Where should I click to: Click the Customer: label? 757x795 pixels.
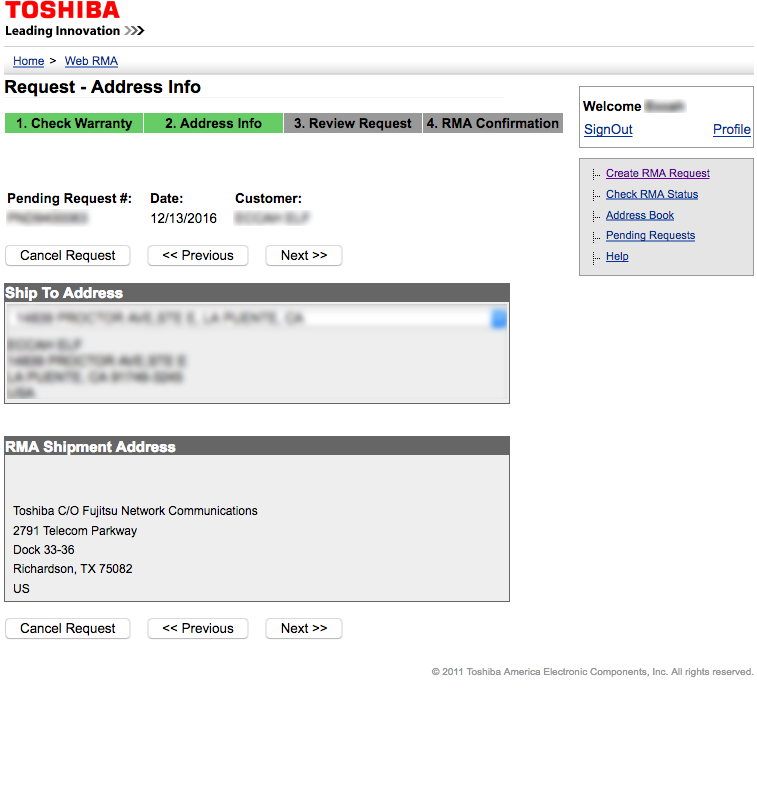tap(268, 198)
